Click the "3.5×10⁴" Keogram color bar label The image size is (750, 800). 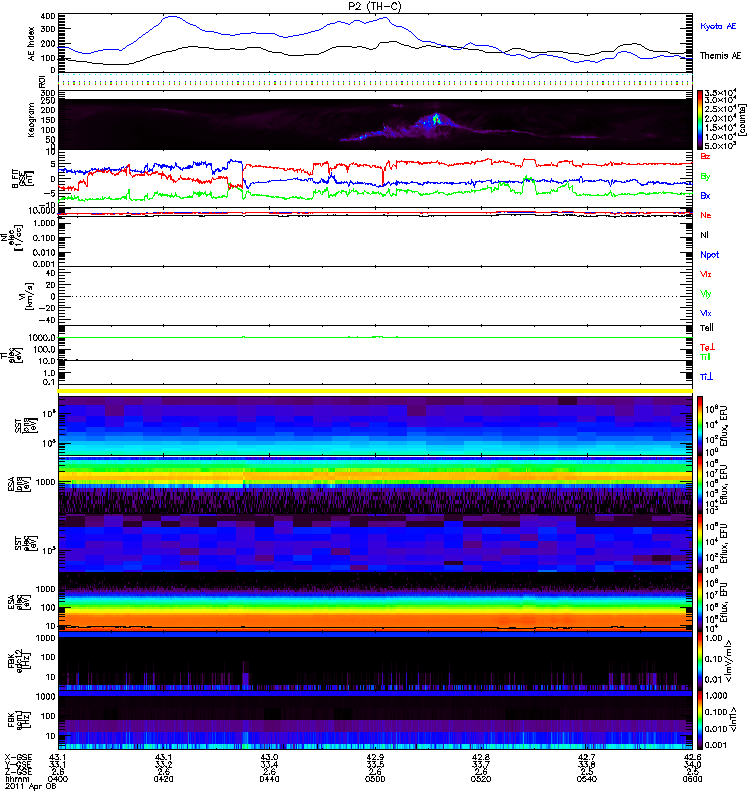click(720, 93)
